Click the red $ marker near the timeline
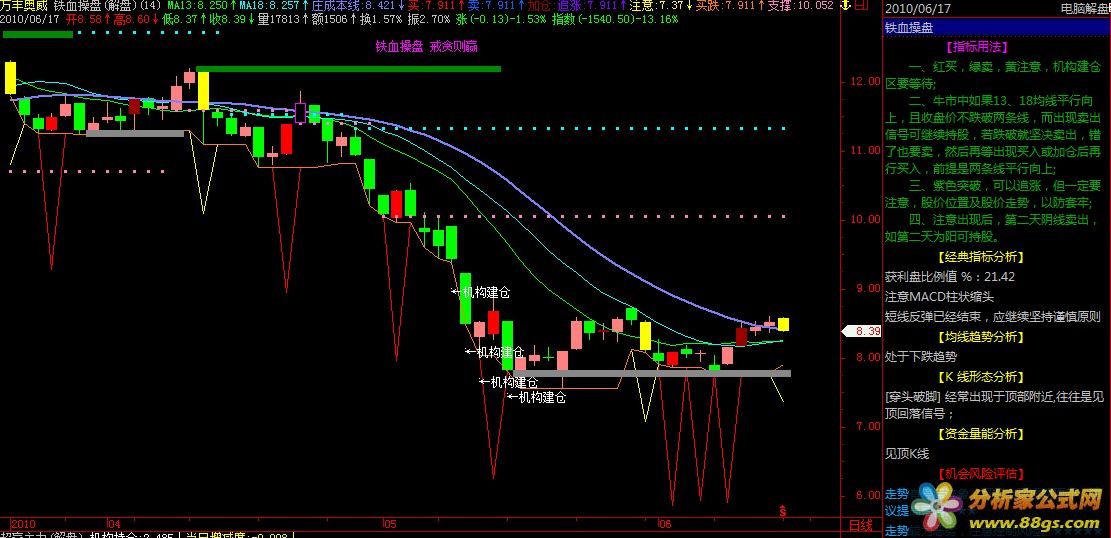Viewport: 1111px width, 538px height. coord(783,510)
